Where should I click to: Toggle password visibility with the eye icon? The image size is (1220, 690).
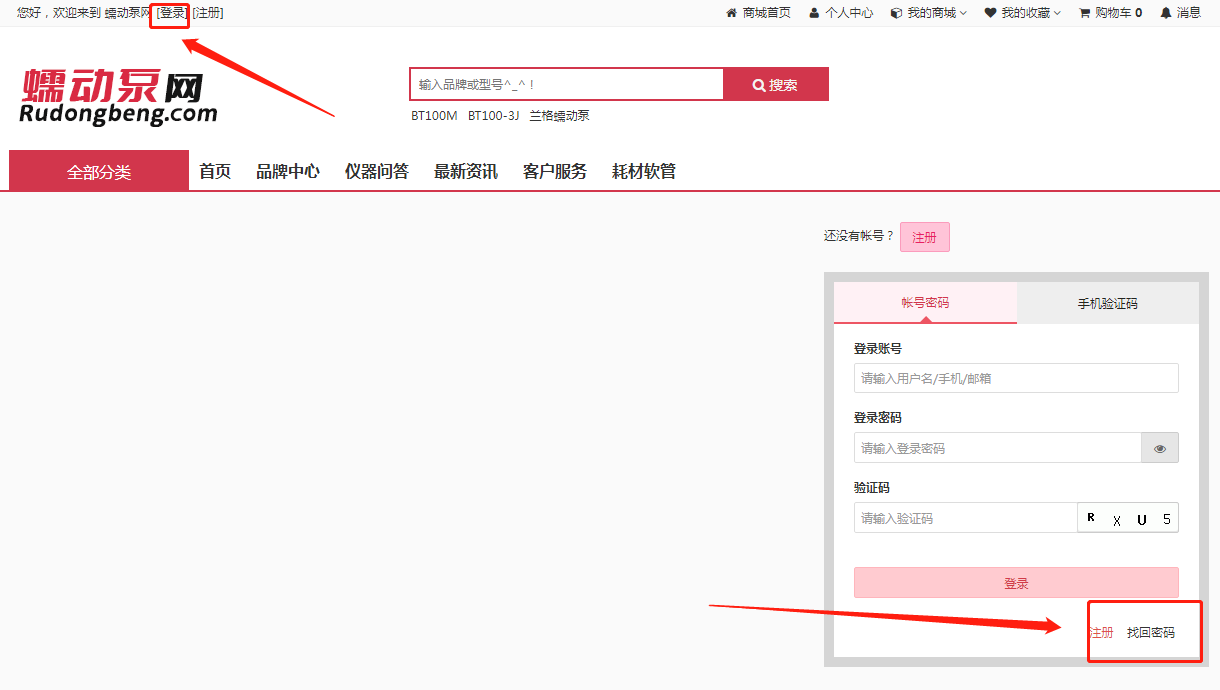[1159, 447]
